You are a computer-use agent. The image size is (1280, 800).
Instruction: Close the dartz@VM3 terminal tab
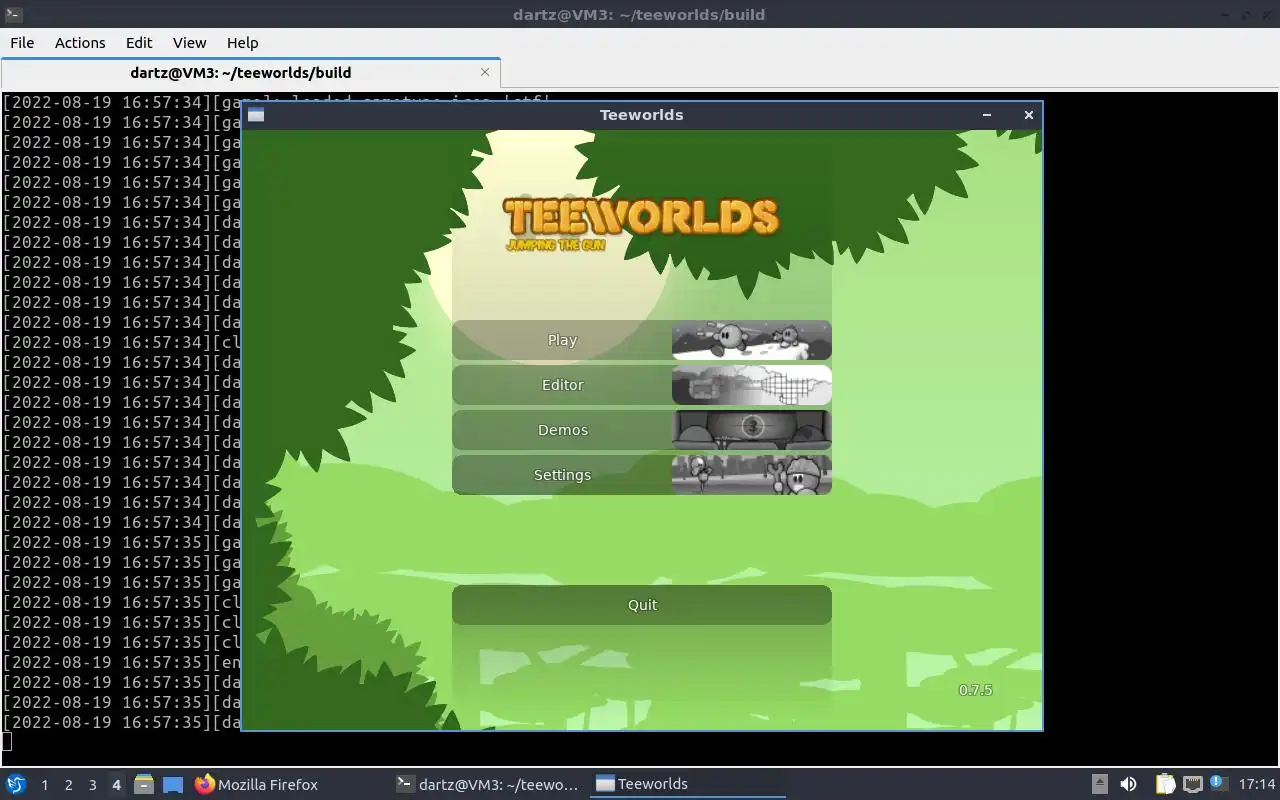pos(485,72)
